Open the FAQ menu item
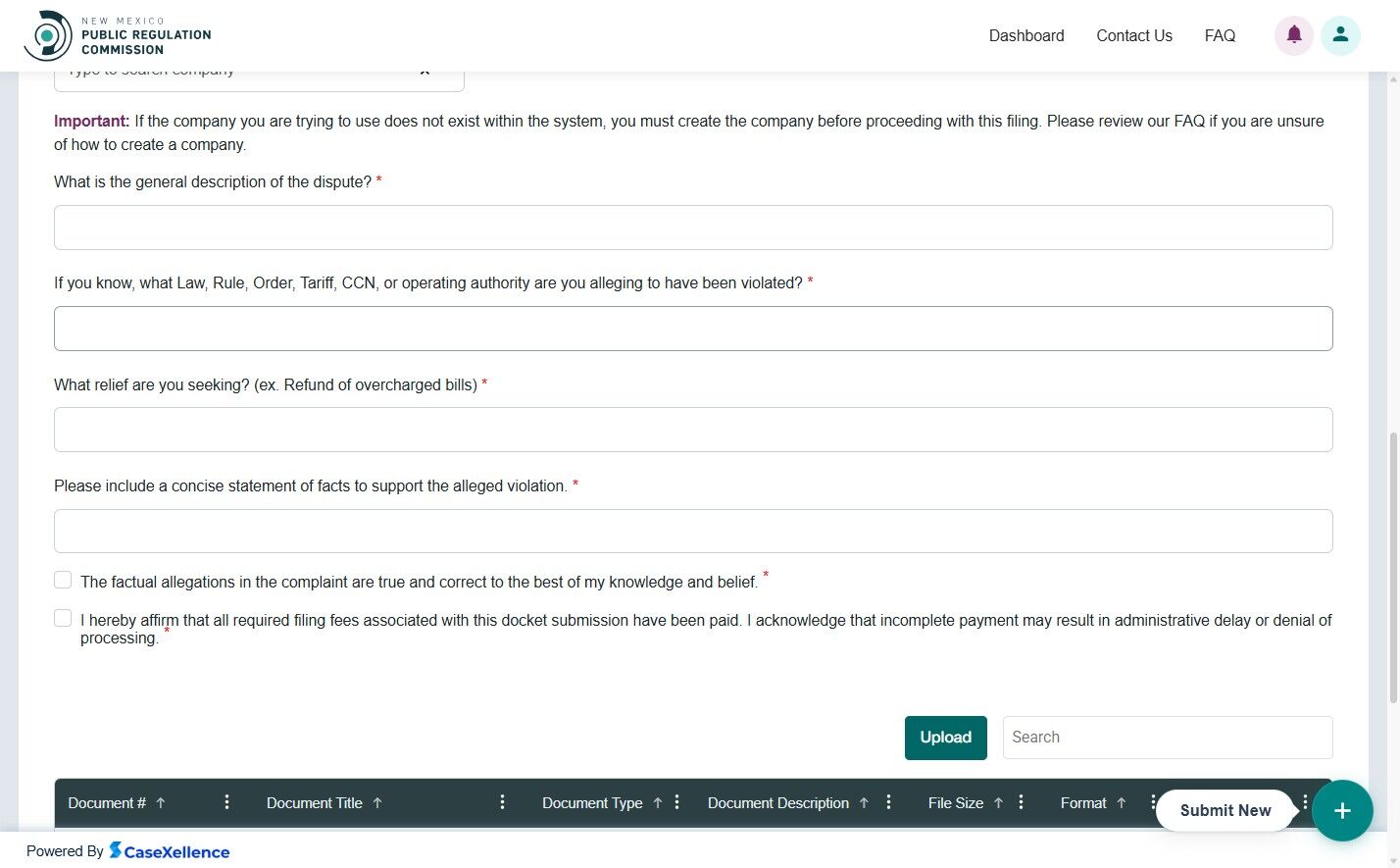The width and height of the screenshot is (1400, 868). coord(1220,35)
